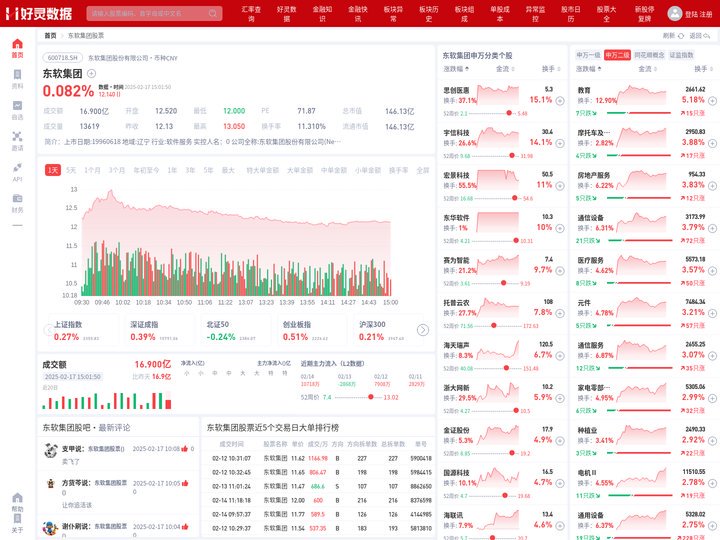Switch the chart to 换手率

coord(399,170)
